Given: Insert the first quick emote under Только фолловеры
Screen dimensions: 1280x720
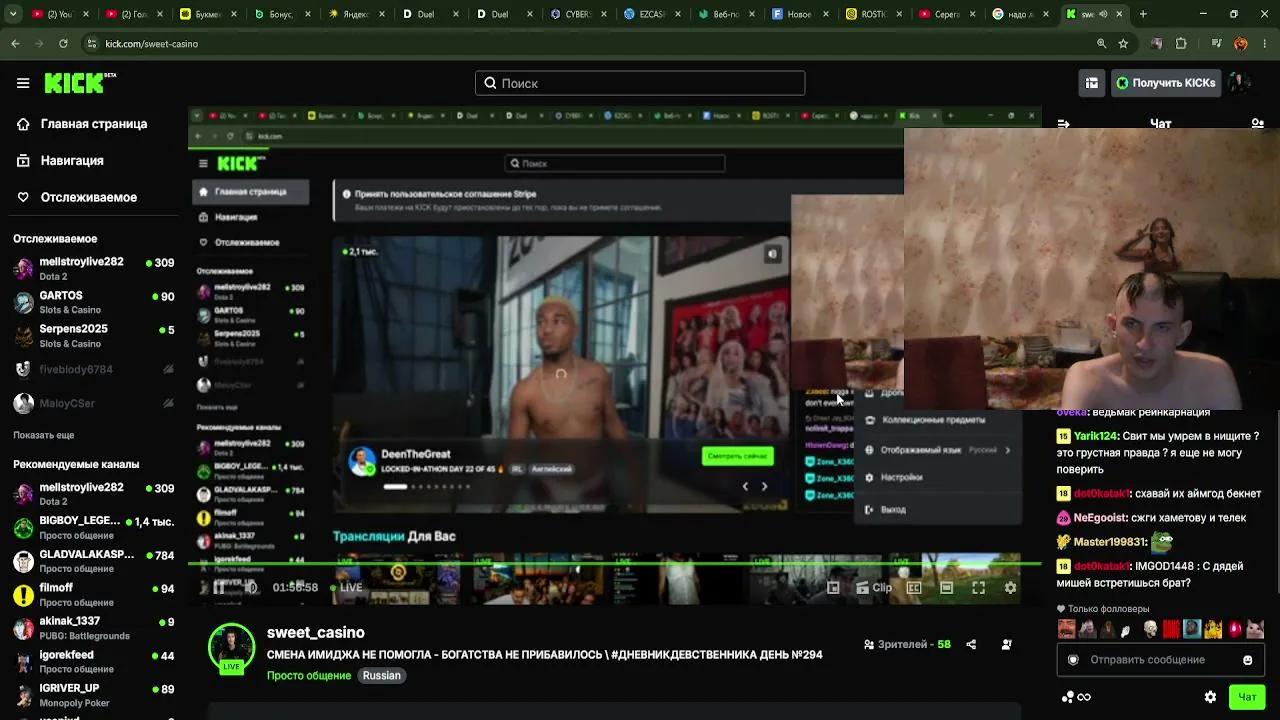Looking at the screenshot, I should [x=1066, y=629].
